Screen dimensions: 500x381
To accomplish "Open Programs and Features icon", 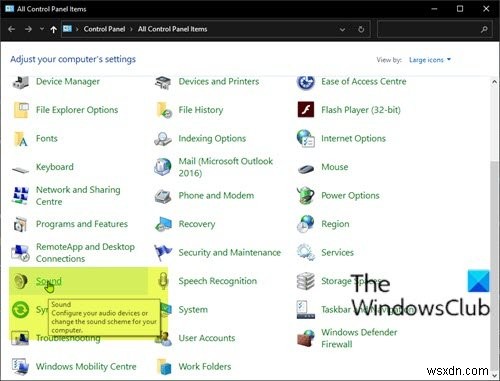I will click(x=20, y=224).
